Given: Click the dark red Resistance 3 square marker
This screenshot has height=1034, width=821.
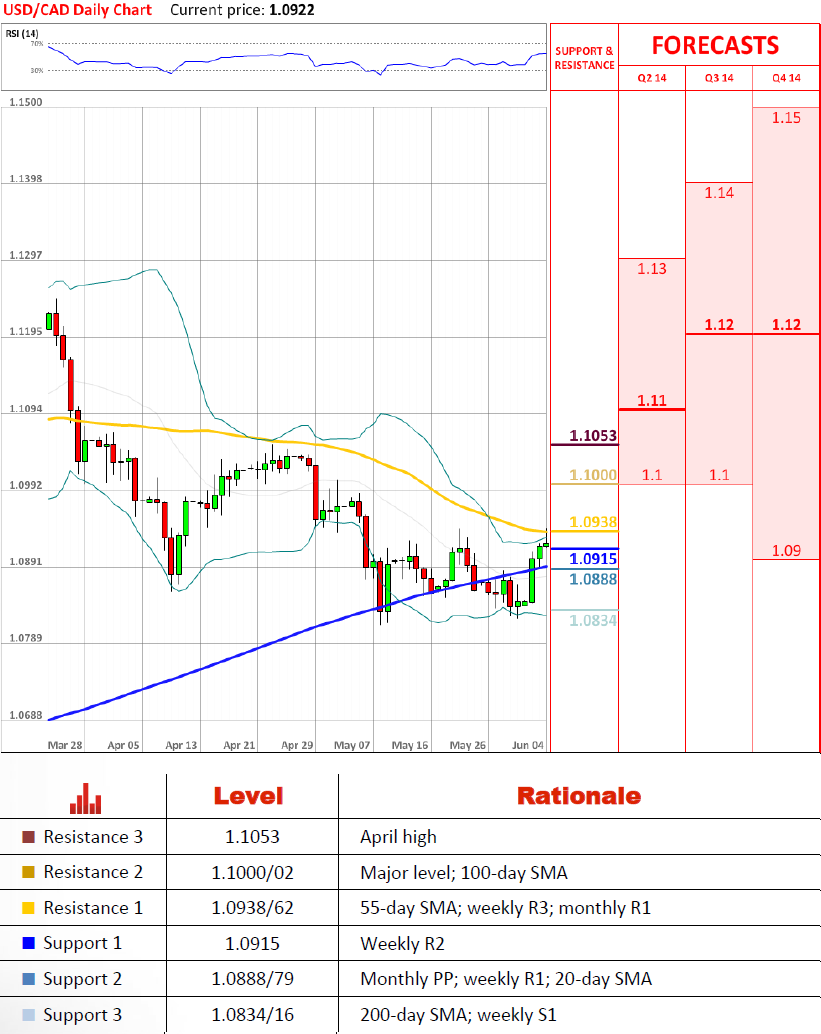Looking at the screenshot, I should click(x=27, y=837).
